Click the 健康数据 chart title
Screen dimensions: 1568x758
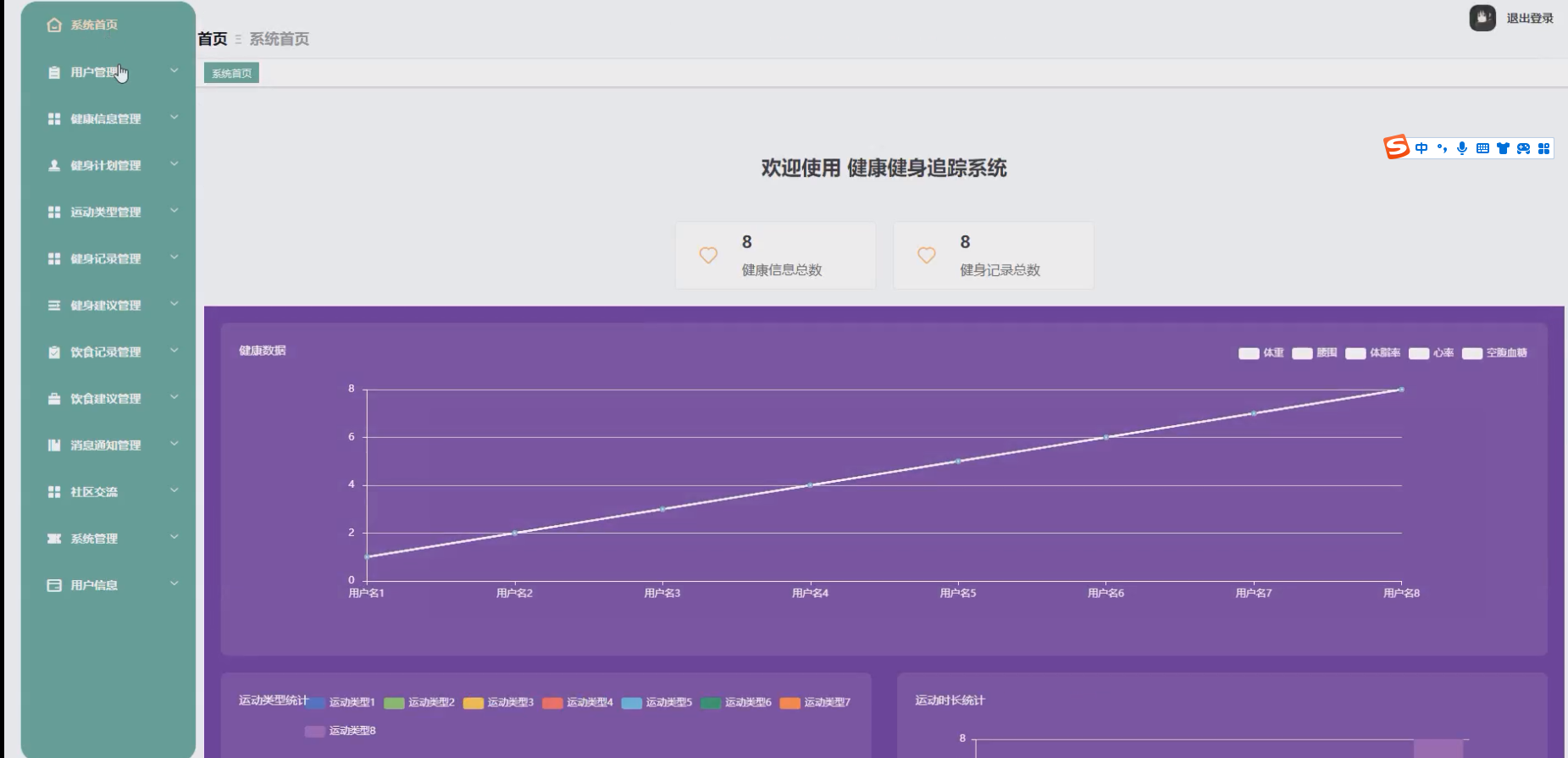263,351
